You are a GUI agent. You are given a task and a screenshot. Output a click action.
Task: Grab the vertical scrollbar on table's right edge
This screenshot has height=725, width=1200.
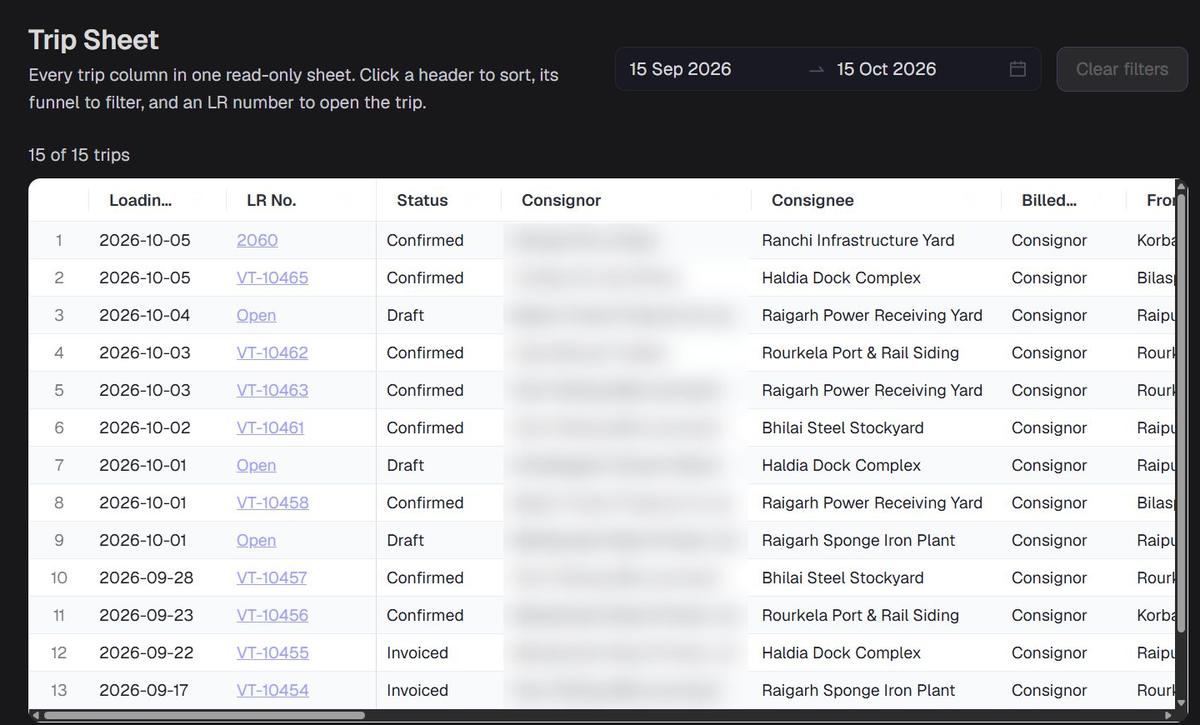tap(1181, 413)
